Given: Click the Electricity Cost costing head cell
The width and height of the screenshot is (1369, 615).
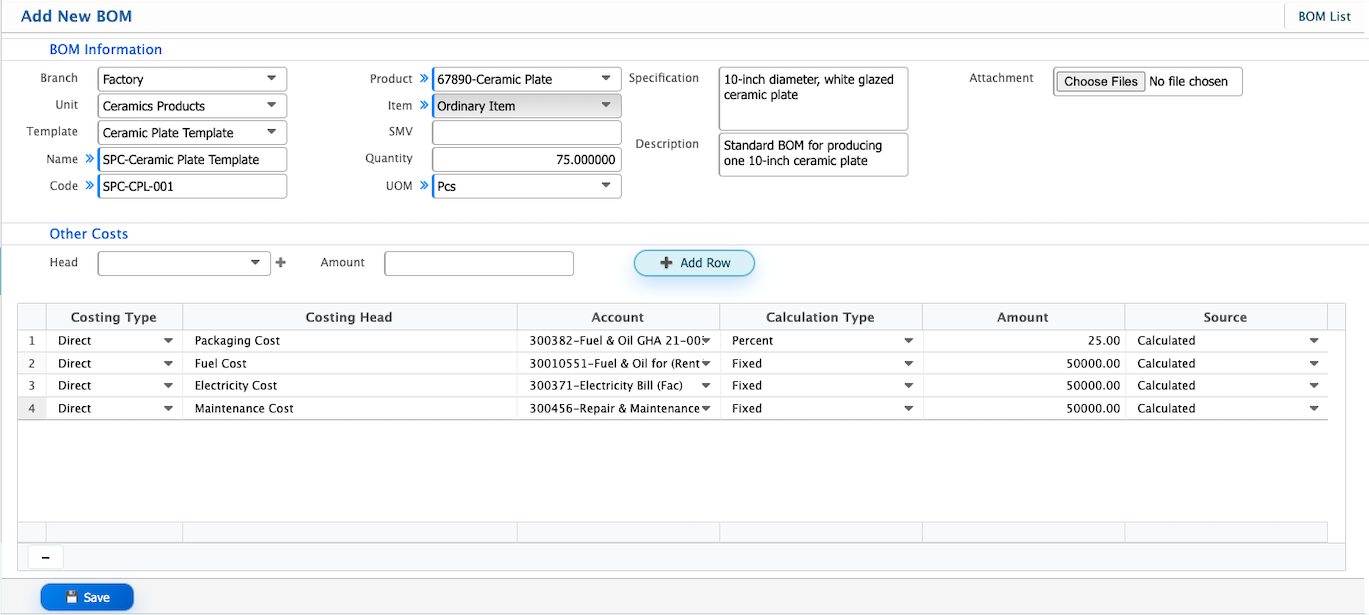Looking at the screenshot, I should [x=350, y=386].
